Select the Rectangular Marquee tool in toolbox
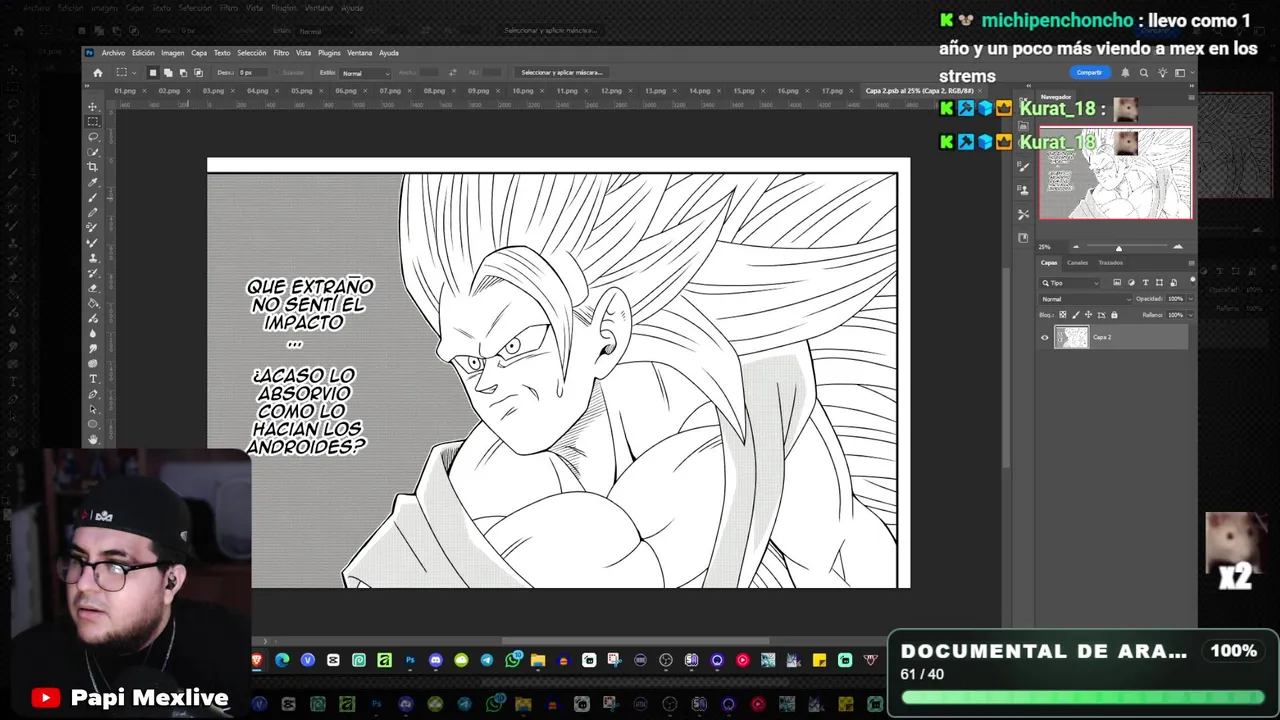This screenshot has height=720, width=1280. coord(93,121)
